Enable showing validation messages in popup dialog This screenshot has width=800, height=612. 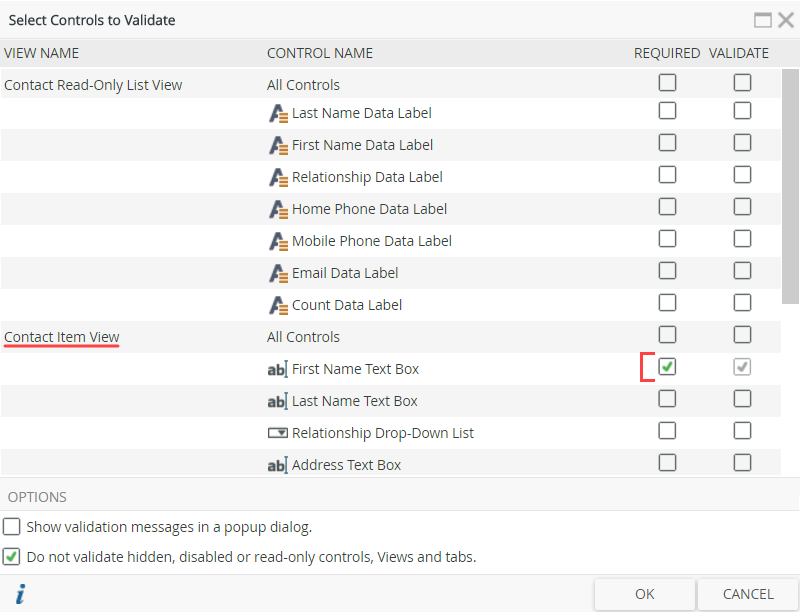click(11, 526)
